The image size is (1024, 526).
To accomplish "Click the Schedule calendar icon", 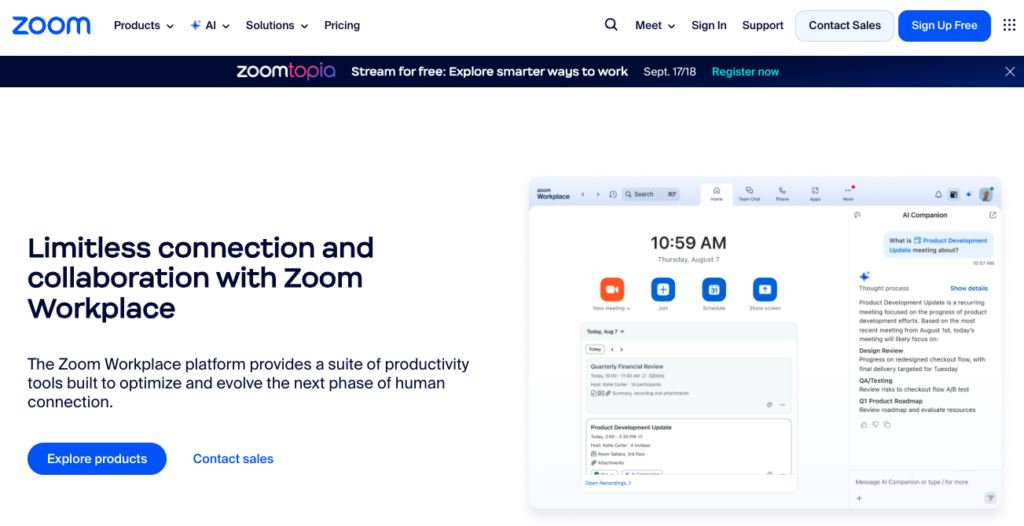I will (714, 289).
